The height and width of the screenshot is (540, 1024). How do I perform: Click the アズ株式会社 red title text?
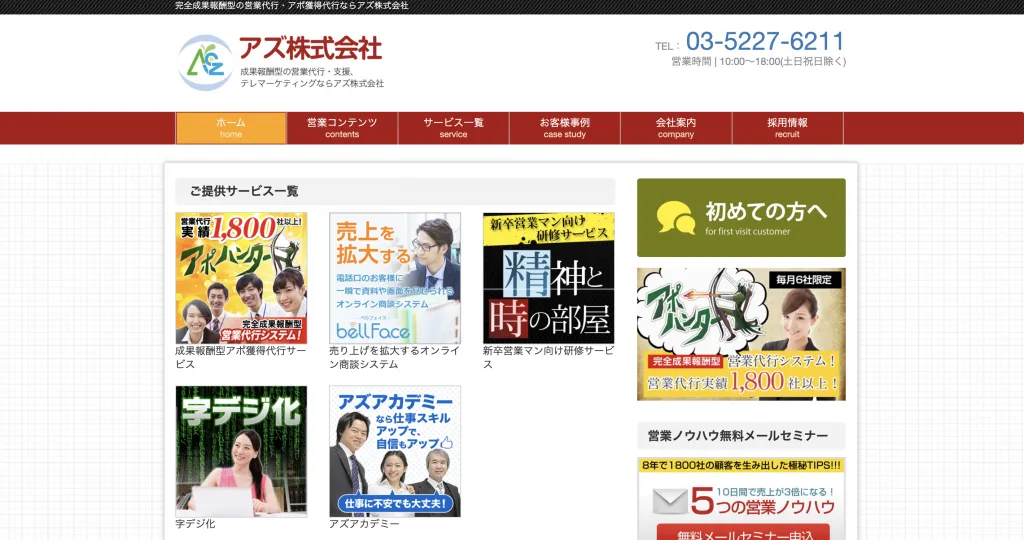[x=310, y=48]
